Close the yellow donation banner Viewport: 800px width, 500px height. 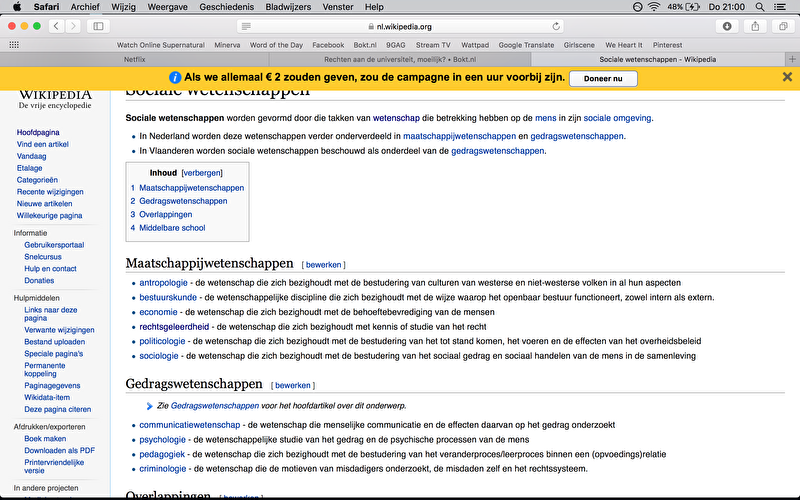pyautogui.click(x=787, y=77)
